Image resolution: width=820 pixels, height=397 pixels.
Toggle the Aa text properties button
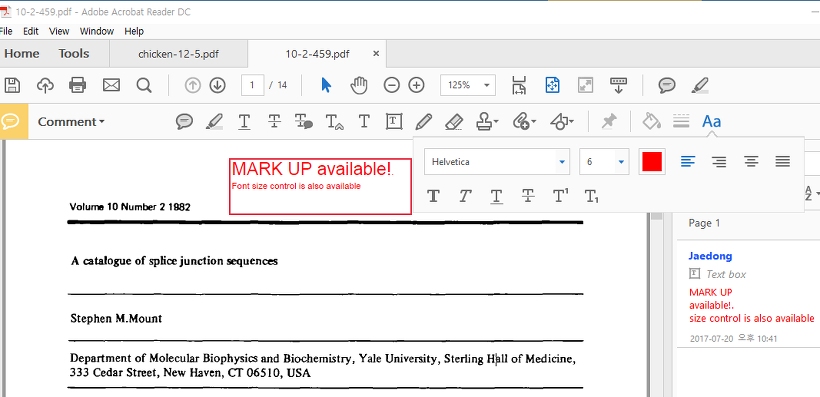click(x=711, y=122)
